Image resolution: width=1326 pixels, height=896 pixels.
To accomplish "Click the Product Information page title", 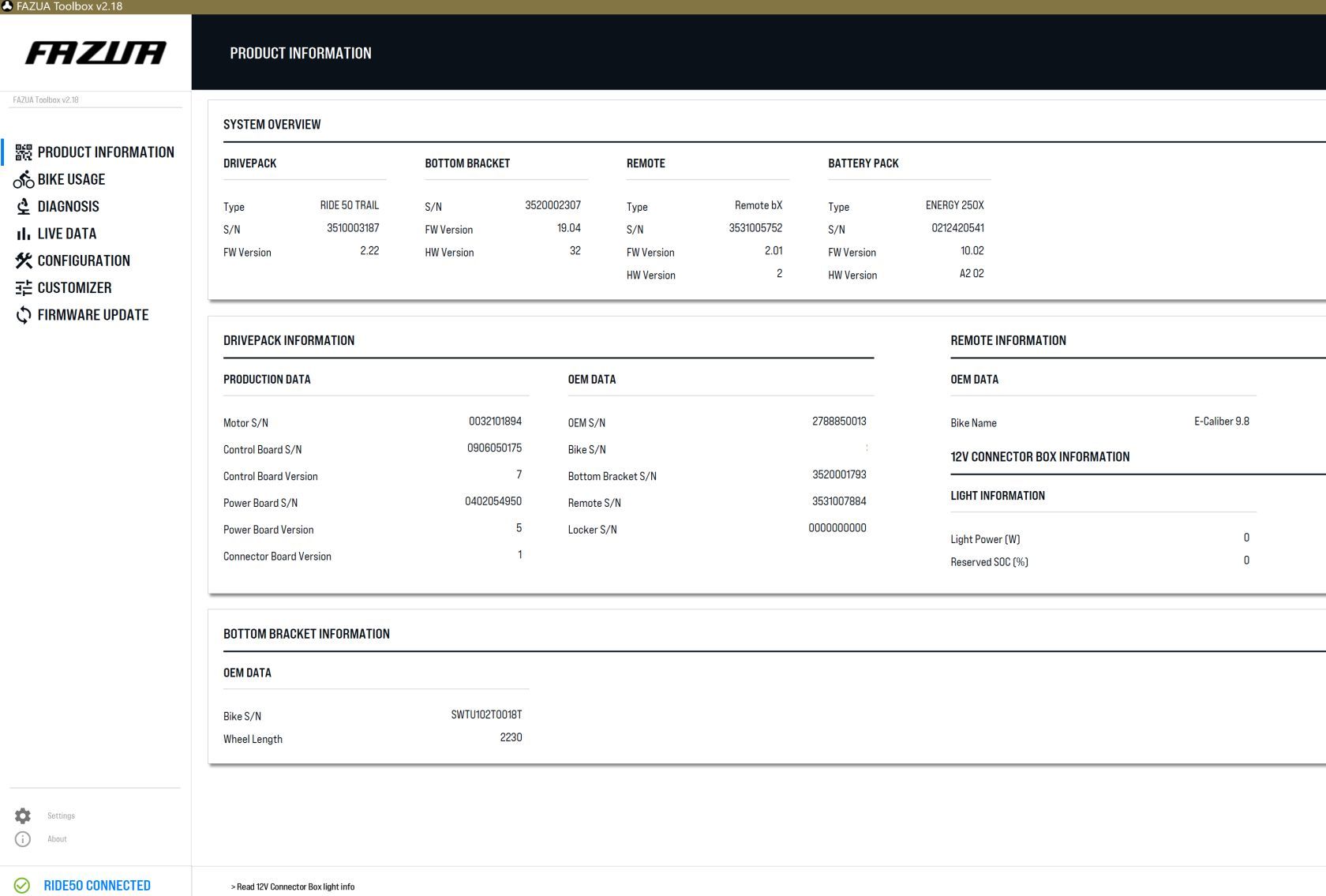I will click(301, 54).
